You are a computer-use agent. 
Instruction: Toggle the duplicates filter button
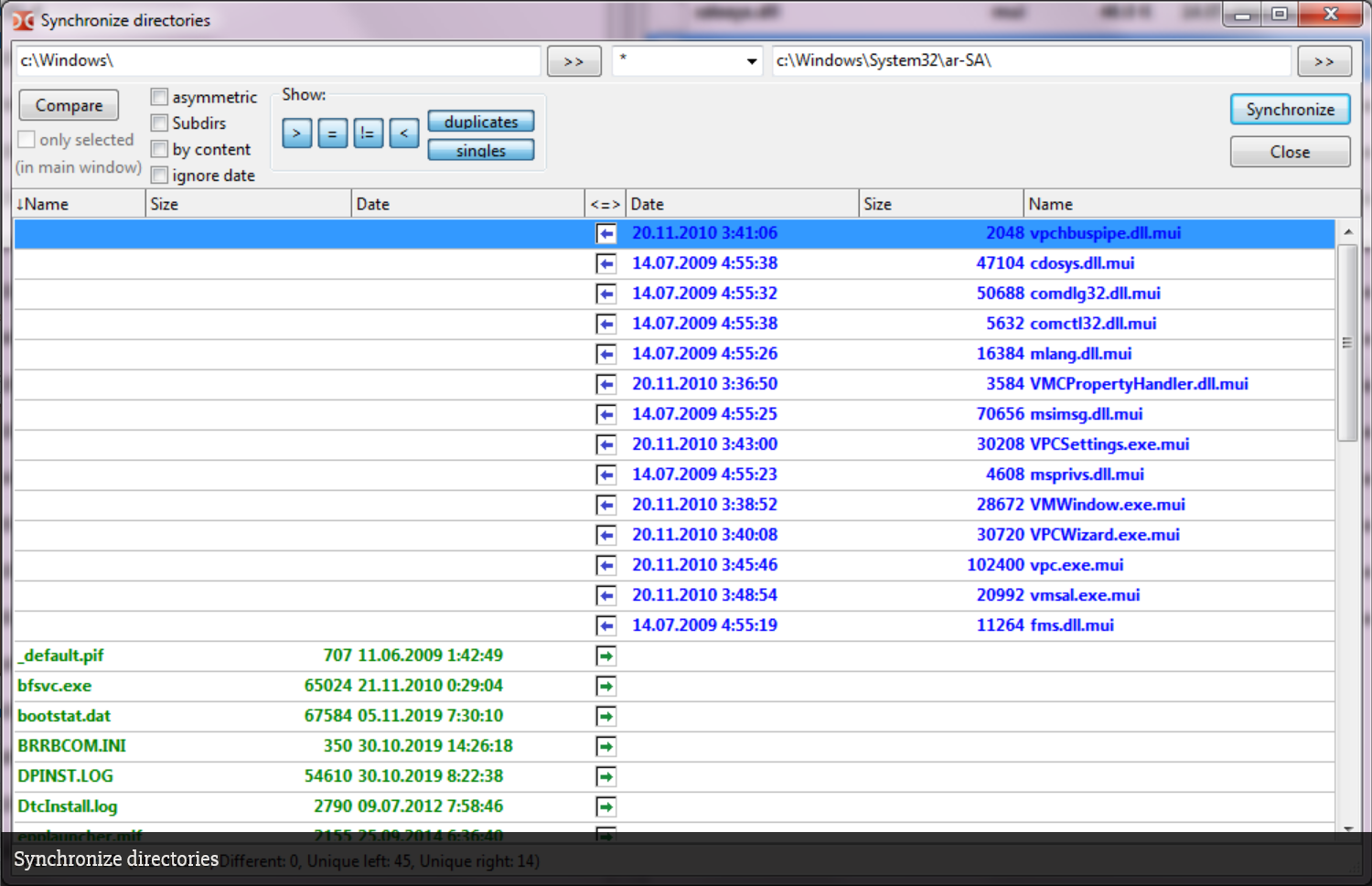click(481, 122)
